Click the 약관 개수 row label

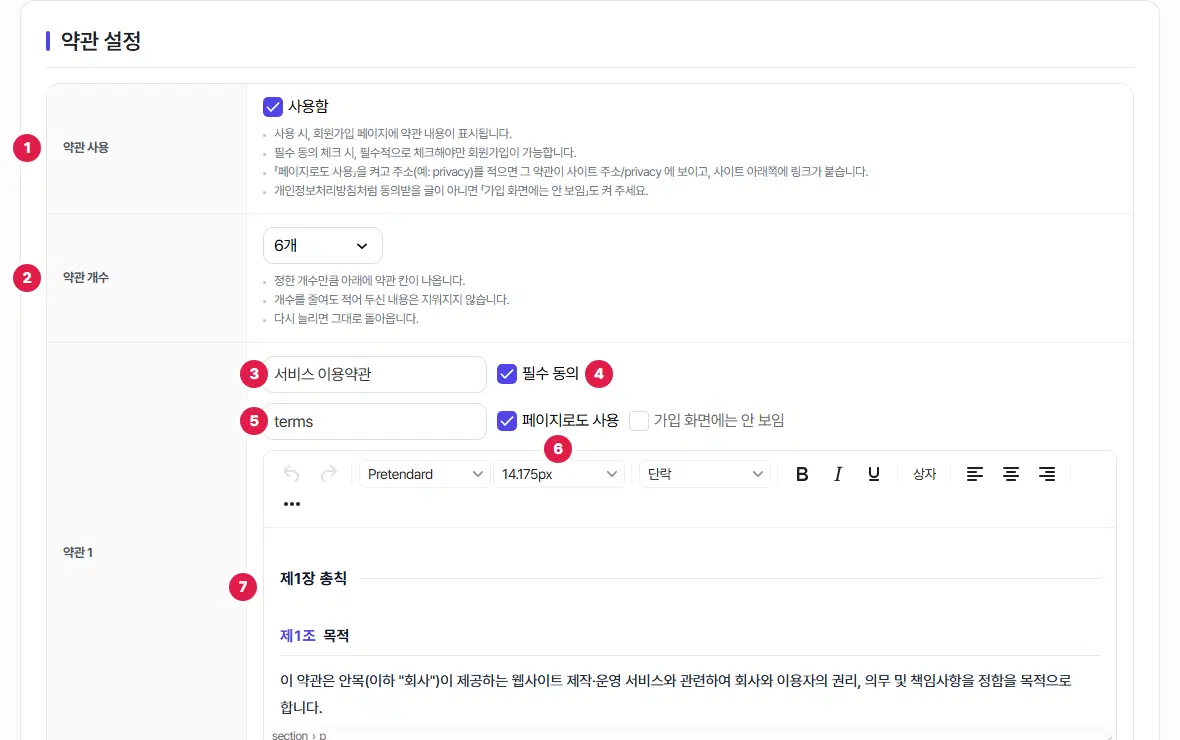tap(86, 278)
